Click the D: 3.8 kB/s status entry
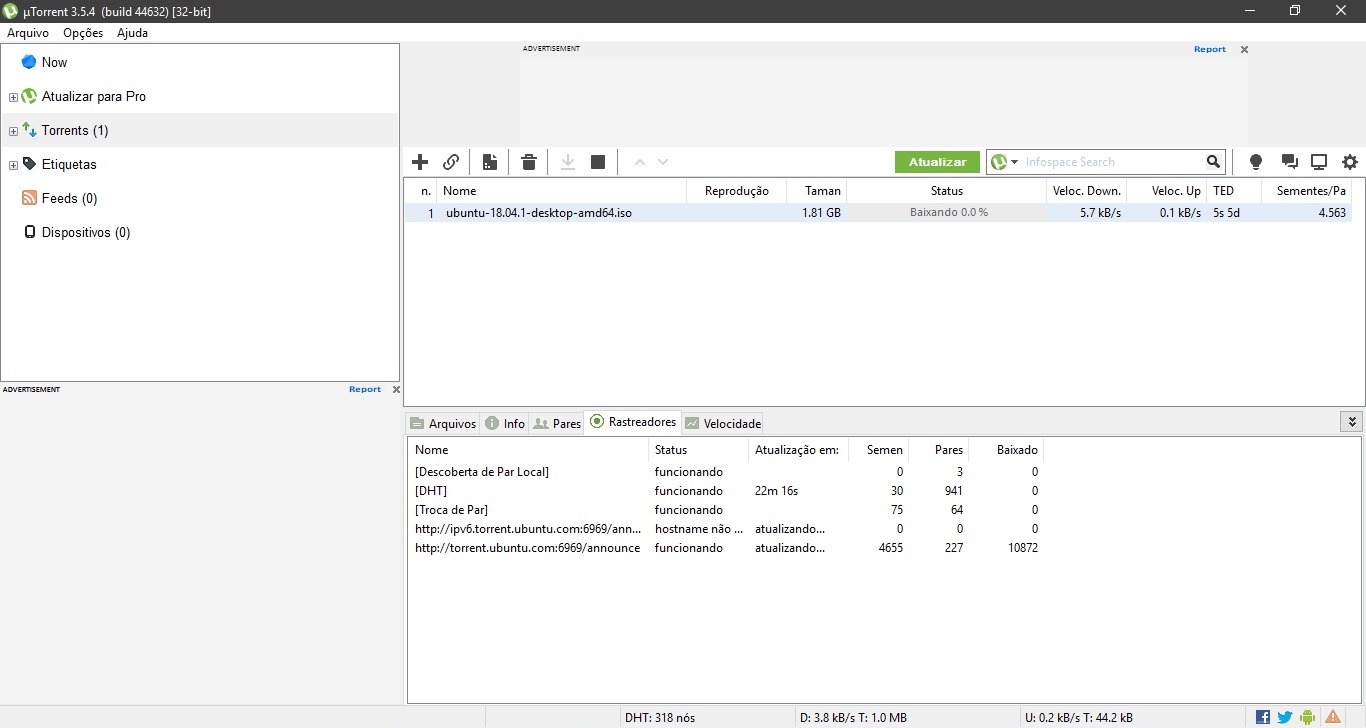The image size is (1366, 728). click(x=853, y=717)
